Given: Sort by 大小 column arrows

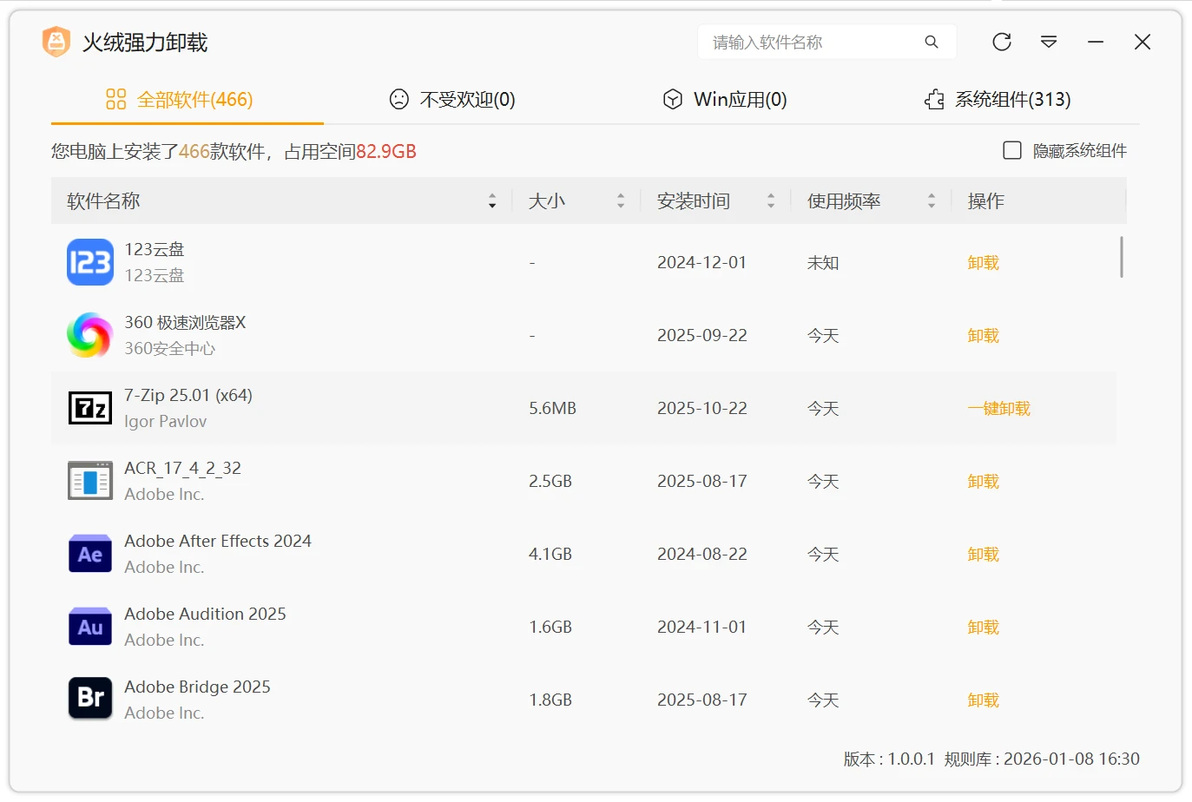Looking at the screenshot, I should (620, 201).
